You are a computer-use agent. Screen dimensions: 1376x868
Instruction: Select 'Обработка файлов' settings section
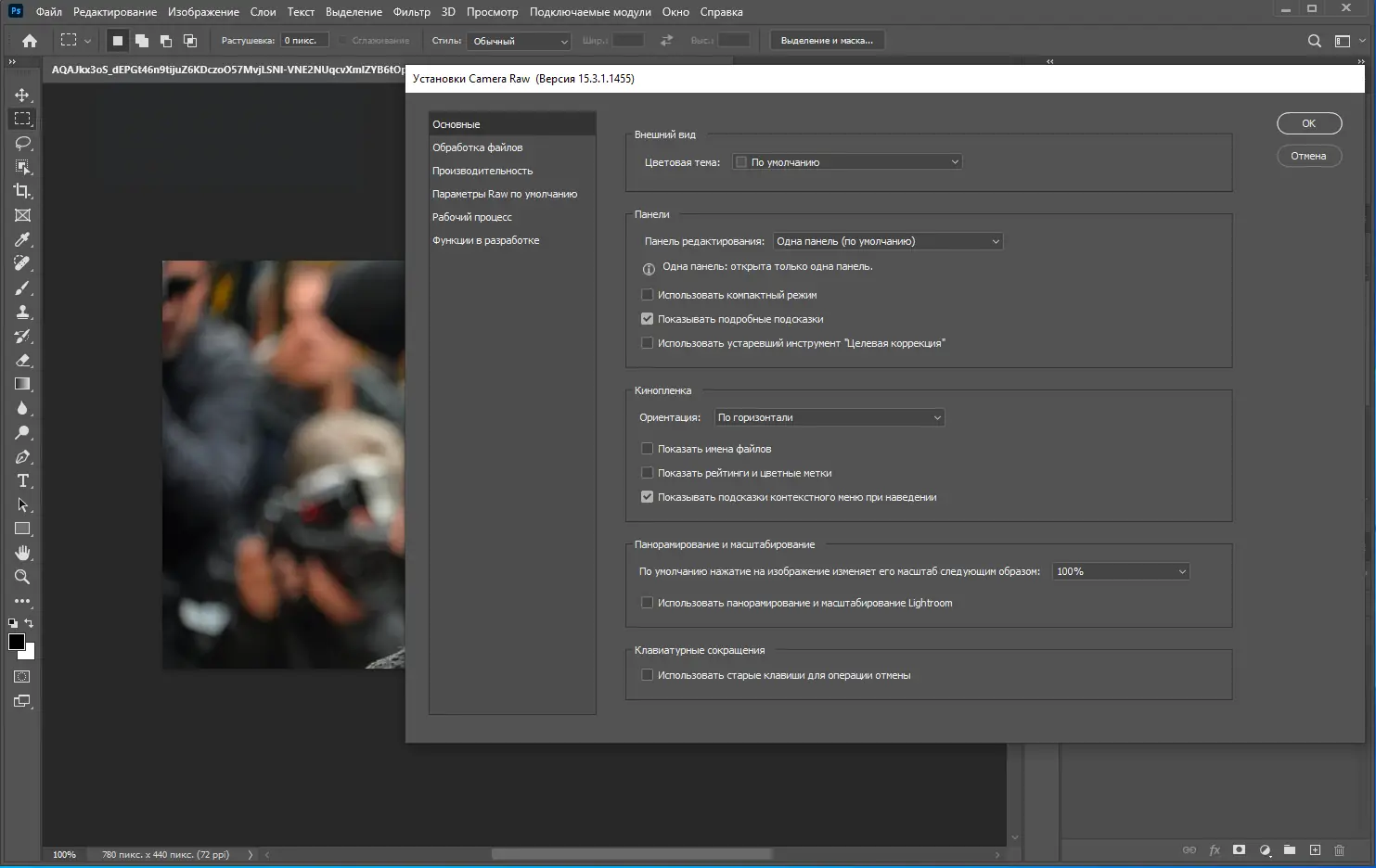[512, 147]
